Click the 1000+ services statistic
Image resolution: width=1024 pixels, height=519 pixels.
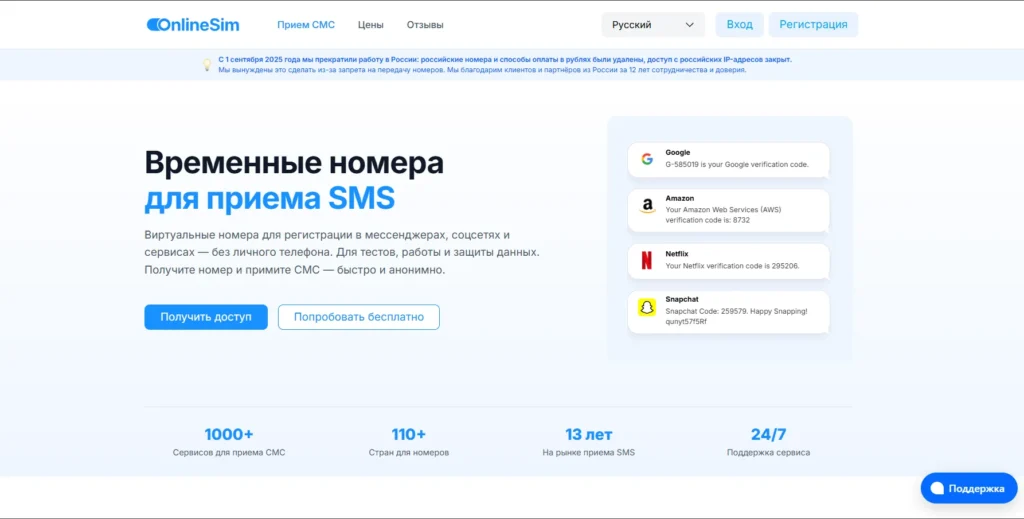[229, 434]
